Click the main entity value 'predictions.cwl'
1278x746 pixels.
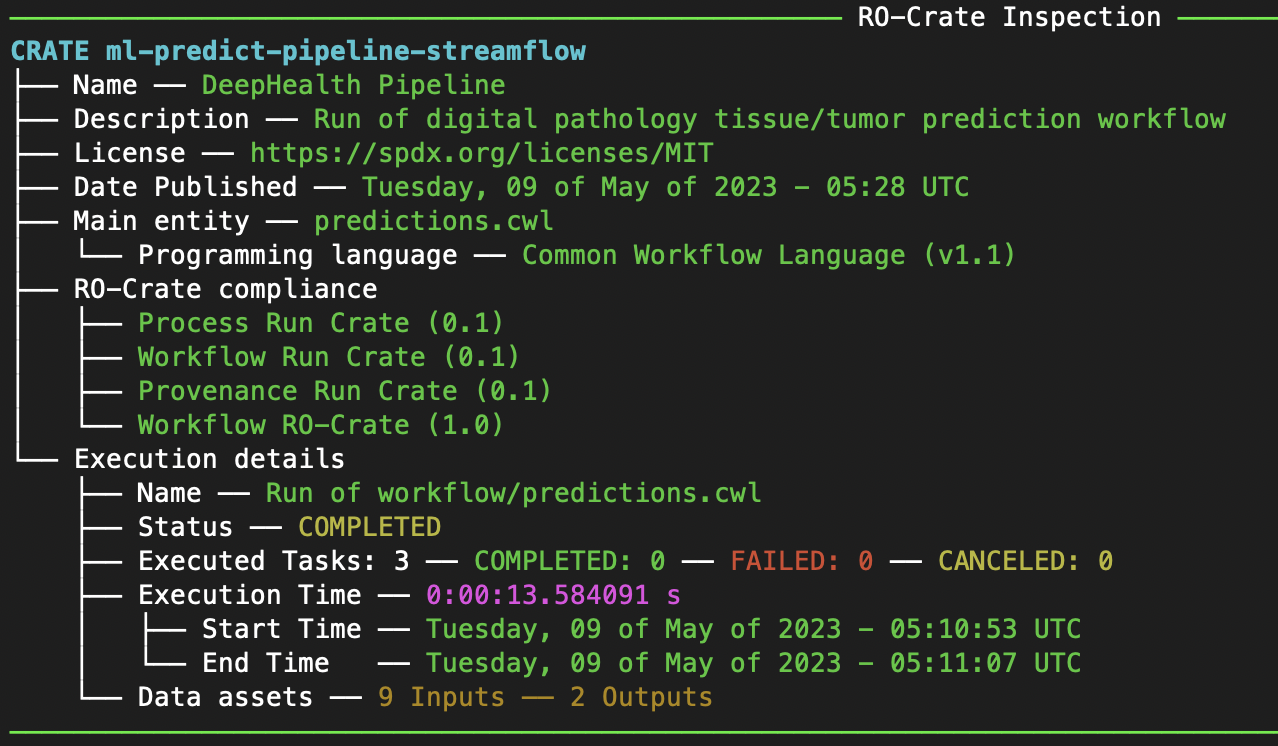pos(434,221)
